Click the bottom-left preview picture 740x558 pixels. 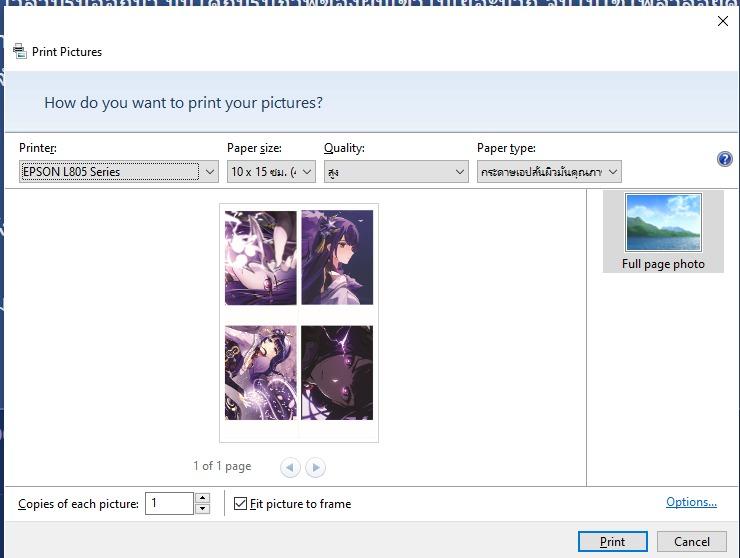tap(261, 372)
